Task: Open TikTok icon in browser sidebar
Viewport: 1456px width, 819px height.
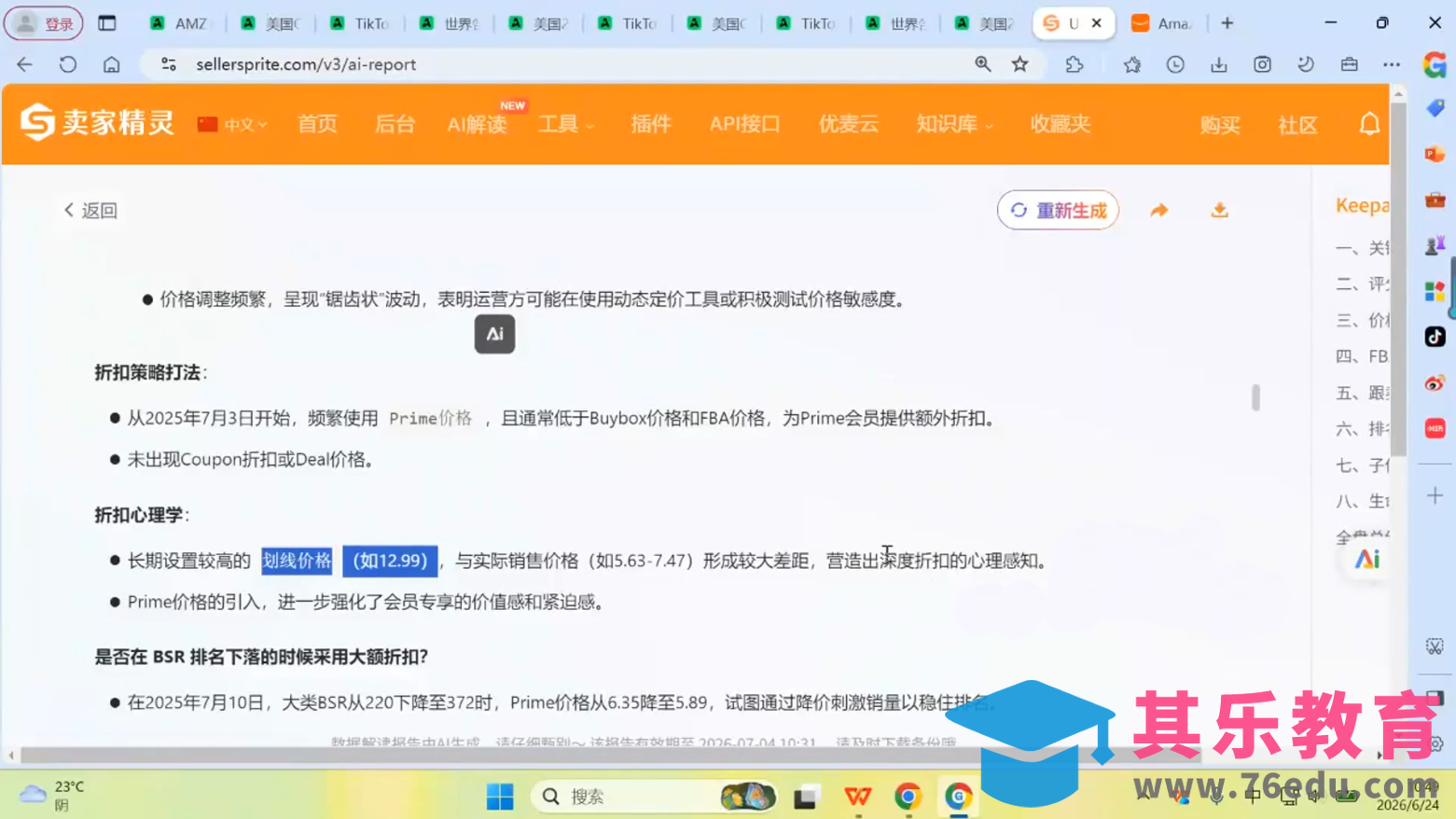Action: (x=1435, y=337)
